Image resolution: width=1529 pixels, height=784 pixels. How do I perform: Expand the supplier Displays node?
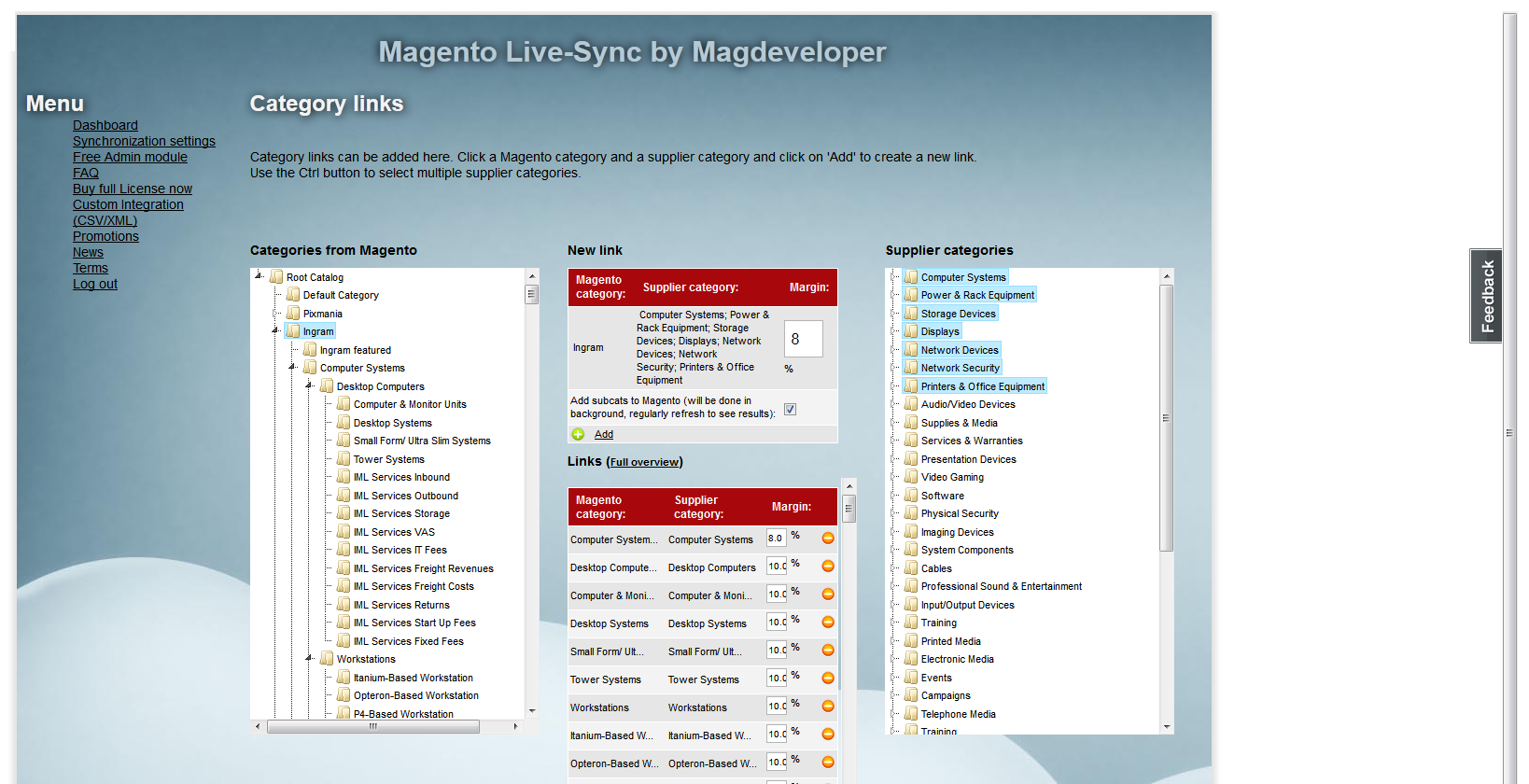(x=894, y=331)
